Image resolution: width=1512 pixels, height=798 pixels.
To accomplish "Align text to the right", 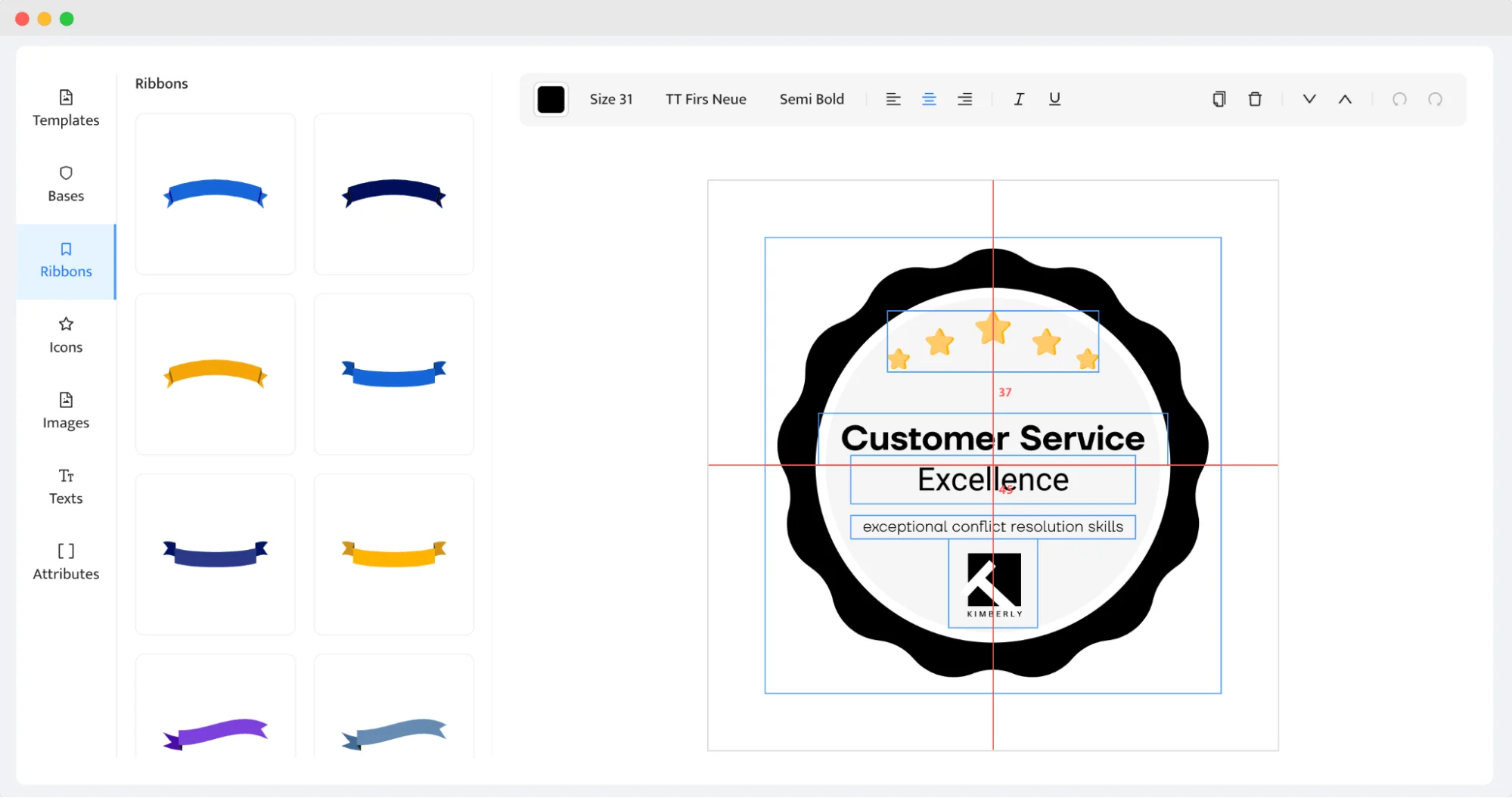I will [965, 99].
